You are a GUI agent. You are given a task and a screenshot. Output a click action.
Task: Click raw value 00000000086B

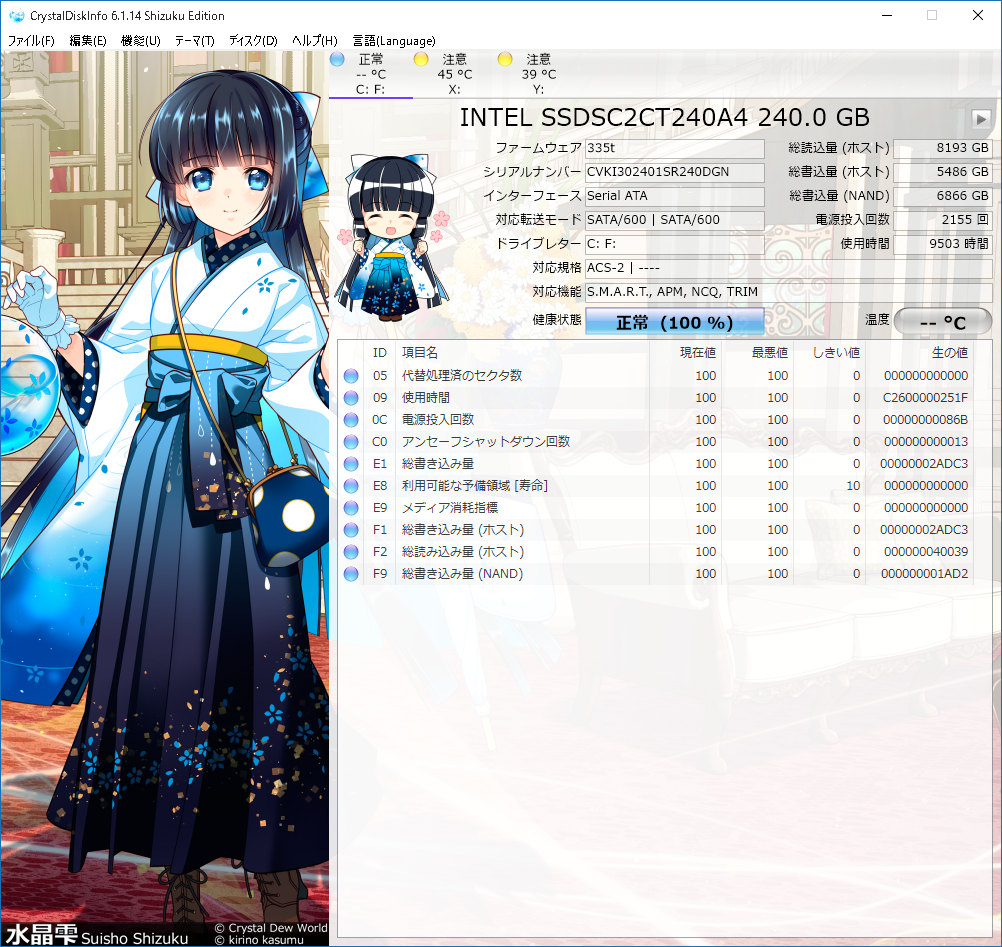[925, 420]
